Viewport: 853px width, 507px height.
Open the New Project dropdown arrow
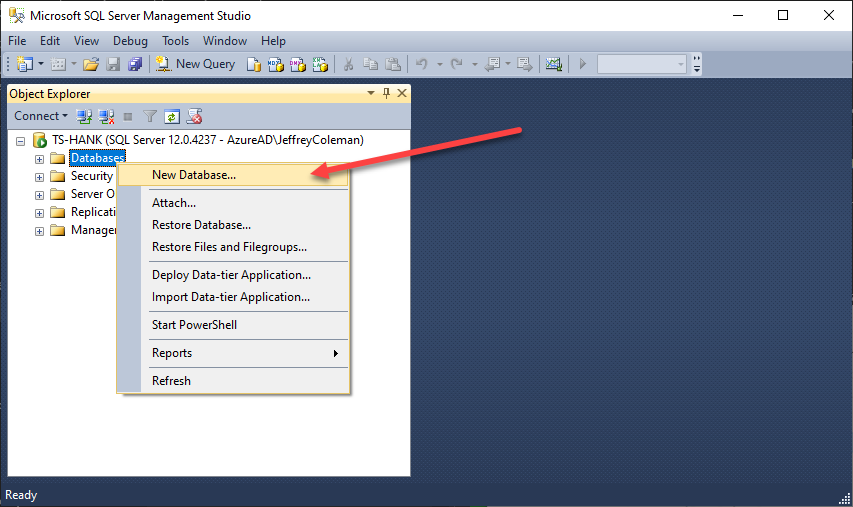pyautogui.click(x=40, y=64)
